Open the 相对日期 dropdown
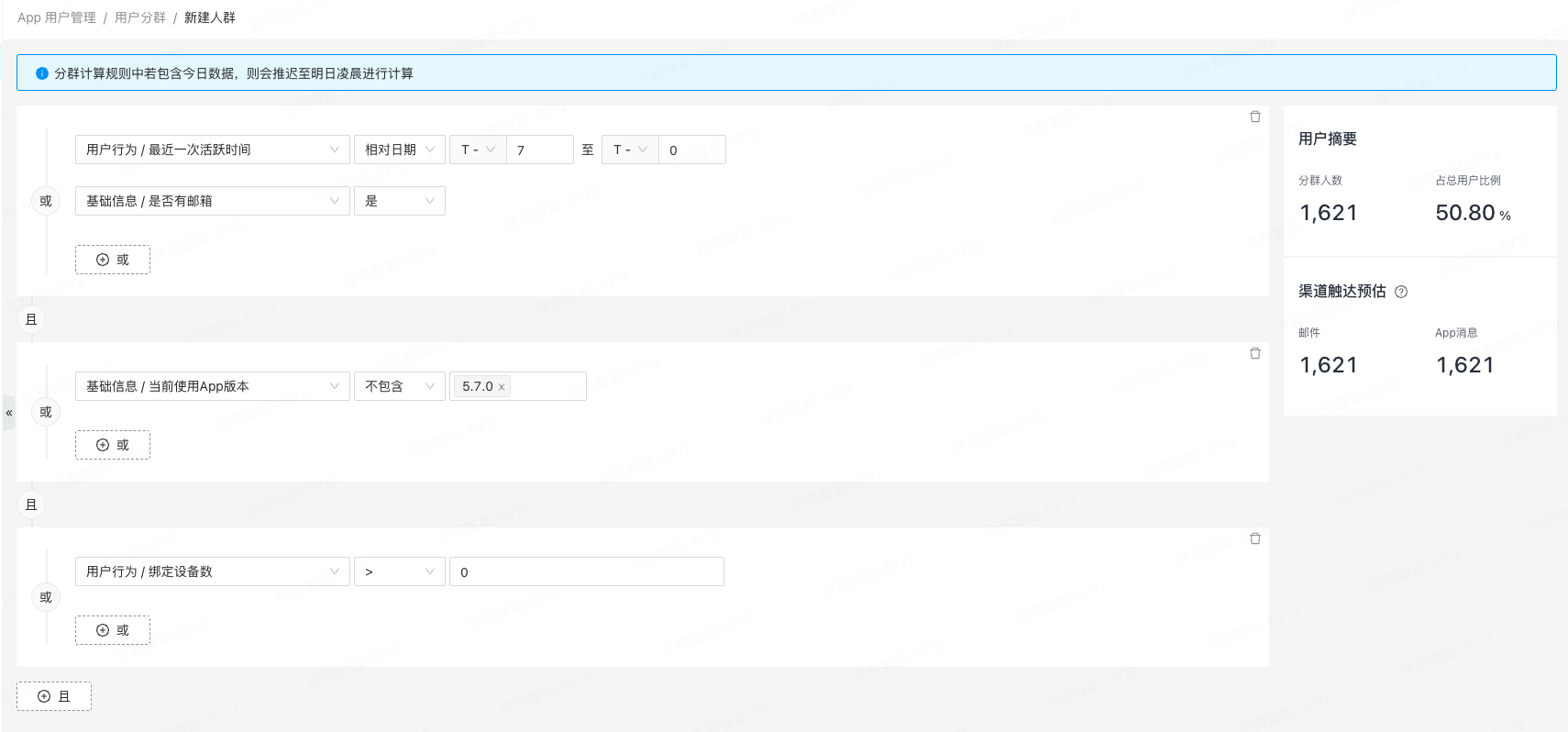This screenshot has width=1568, height=732. coord(400,150)
